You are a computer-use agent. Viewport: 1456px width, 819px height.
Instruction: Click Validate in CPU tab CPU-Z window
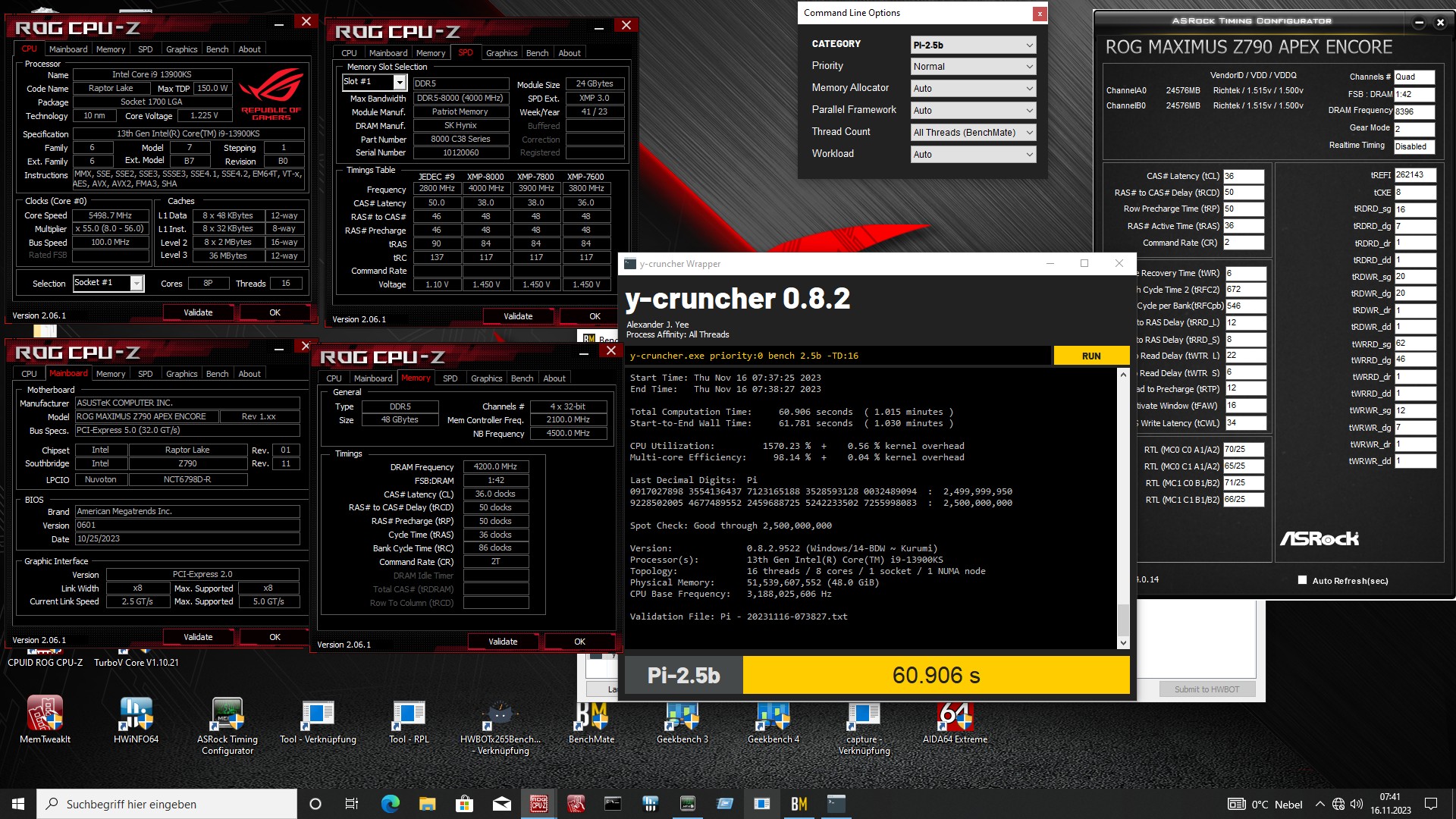coord(198,312)
